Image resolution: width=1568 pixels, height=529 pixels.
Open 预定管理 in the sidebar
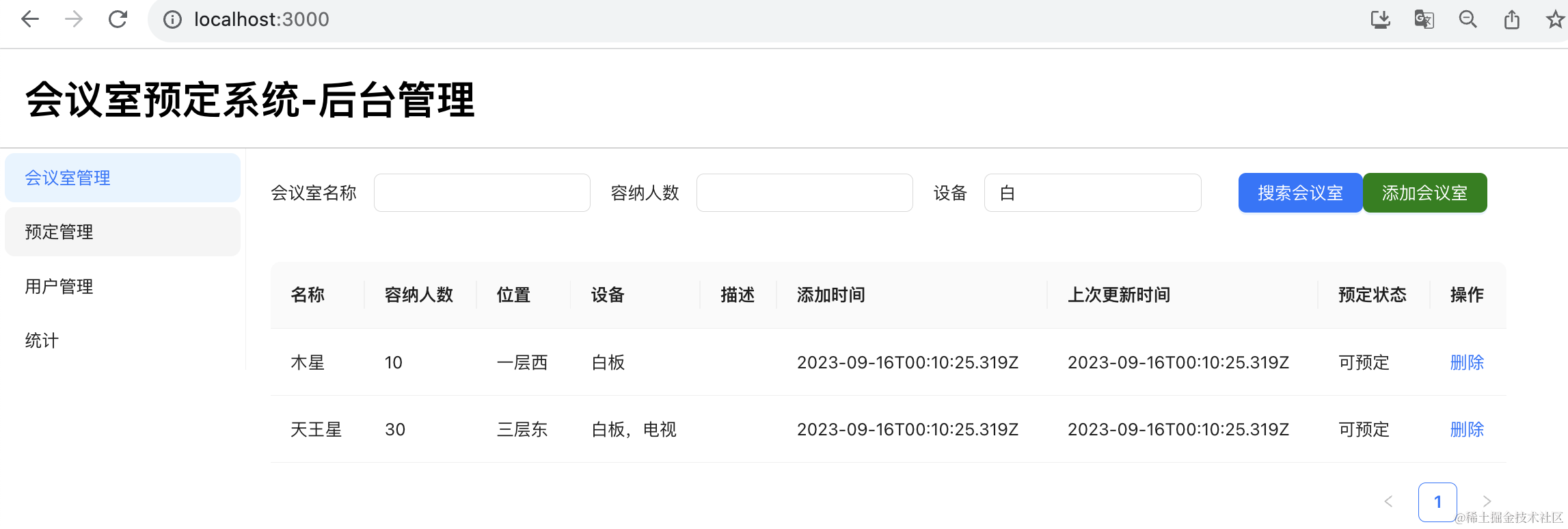pos(122,232)
